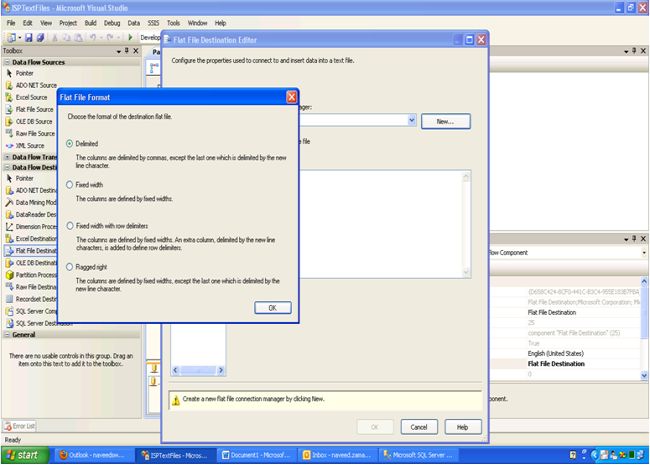
Task: Collapse the General toolbox group
Action: click(7, 334)
